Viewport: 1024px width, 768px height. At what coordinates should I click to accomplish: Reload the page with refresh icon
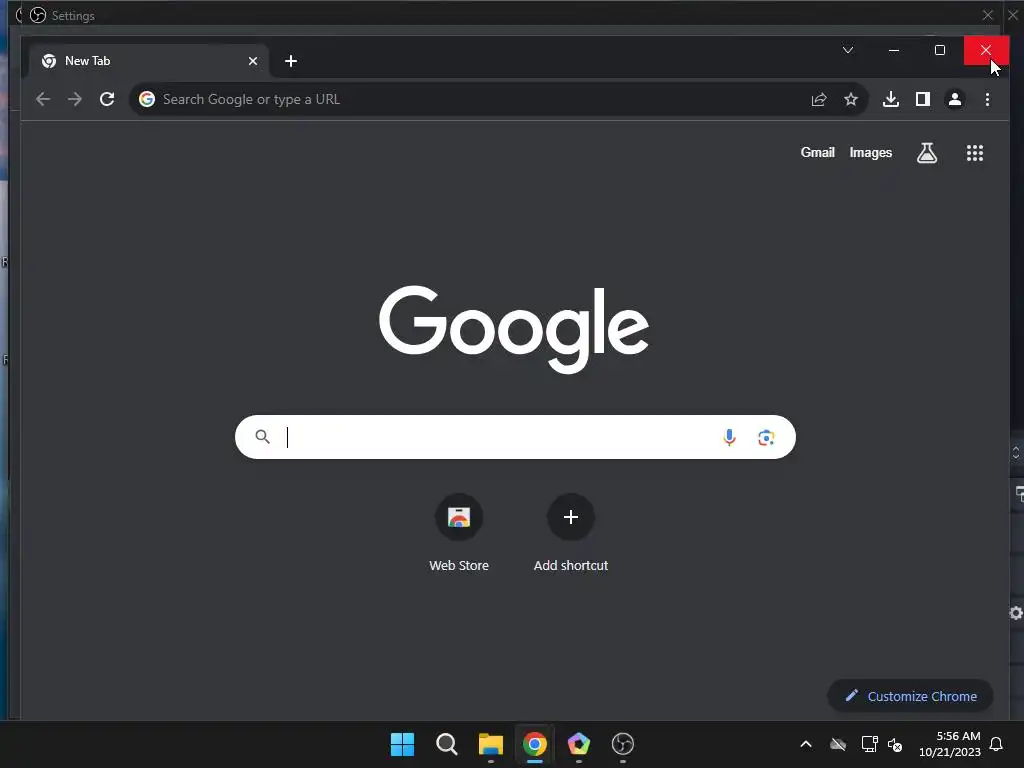107,99
